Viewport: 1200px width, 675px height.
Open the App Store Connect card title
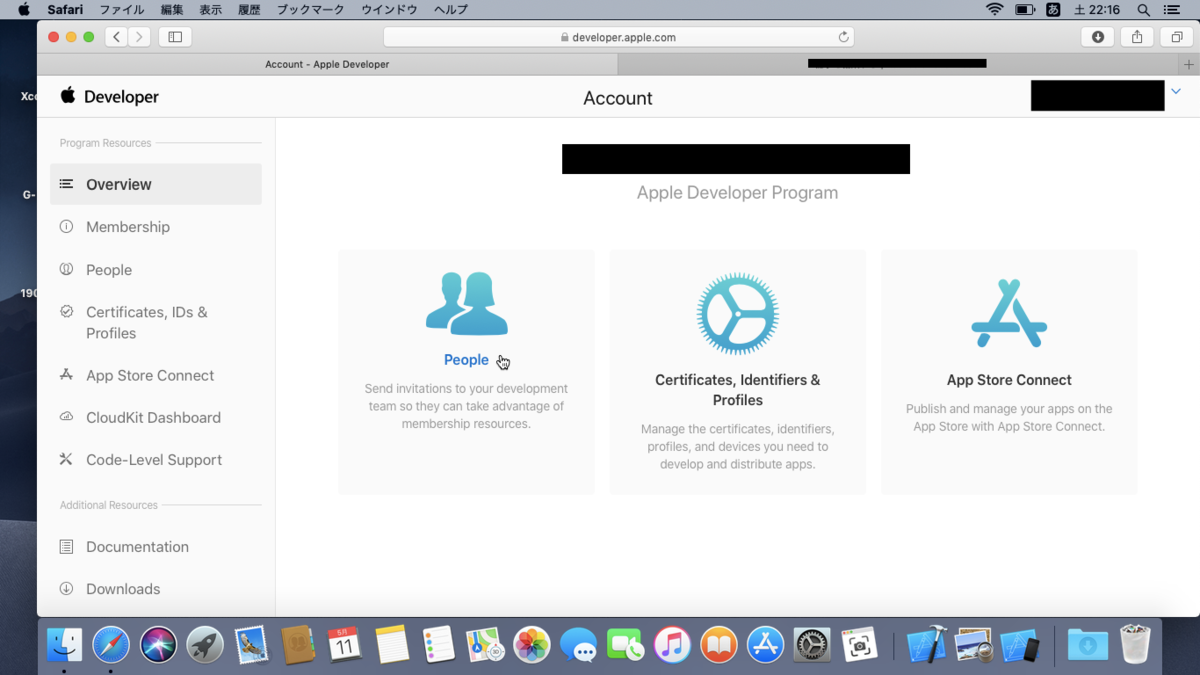click(x=1009, y=380)
